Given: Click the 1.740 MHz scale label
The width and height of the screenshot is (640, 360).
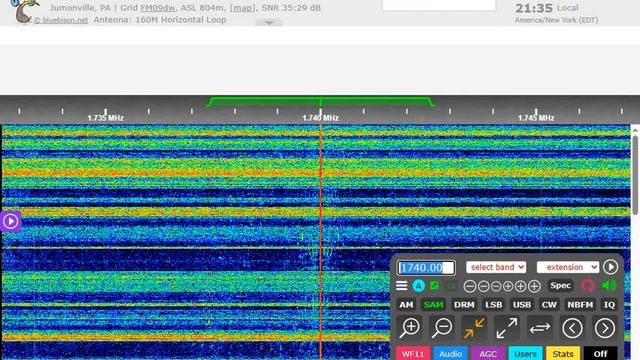Looking at the screenshot, I should 320,118.
